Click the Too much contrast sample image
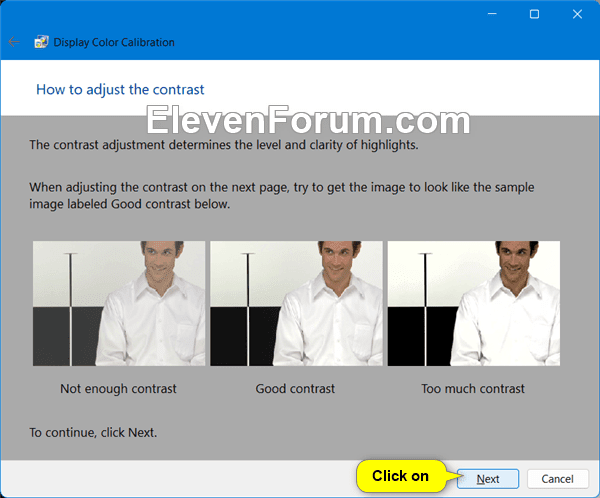 point(474,303)
